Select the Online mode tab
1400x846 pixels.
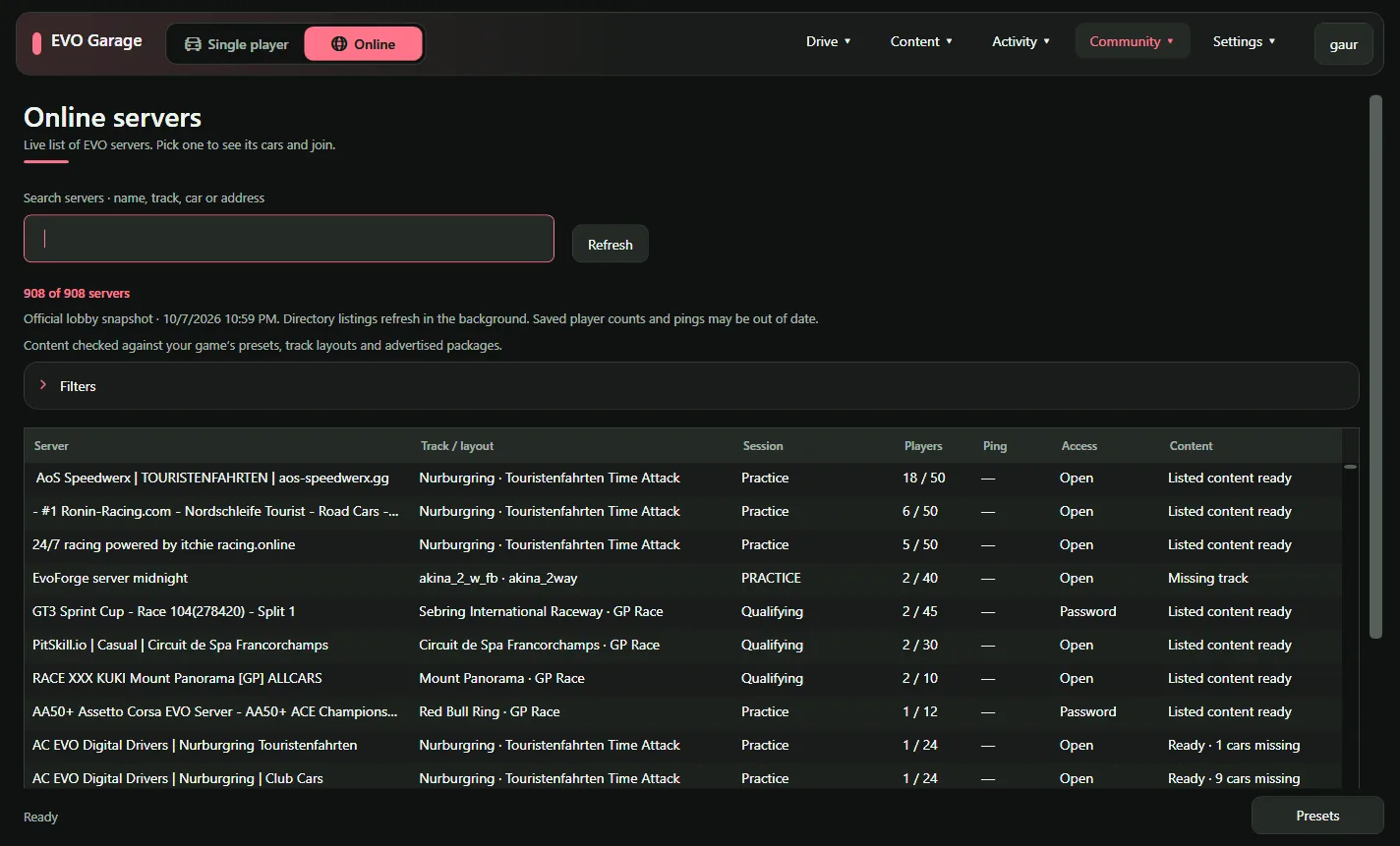tap(363, 44)
